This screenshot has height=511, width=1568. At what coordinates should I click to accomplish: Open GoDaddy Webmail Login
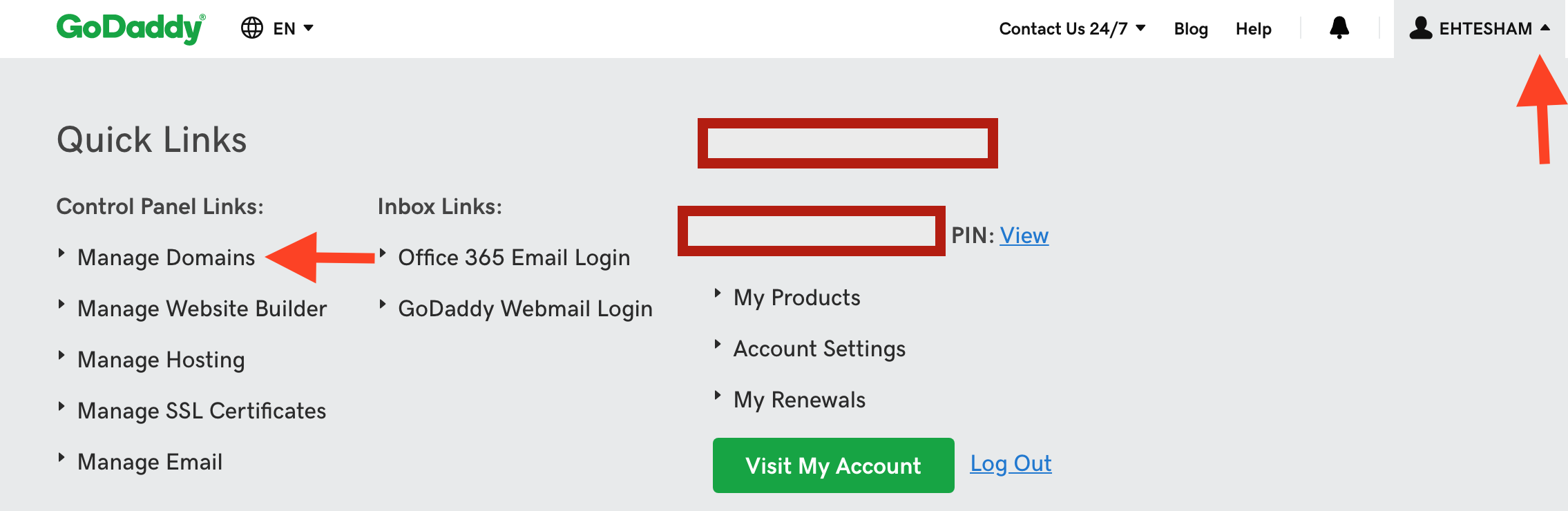point(525,309)
